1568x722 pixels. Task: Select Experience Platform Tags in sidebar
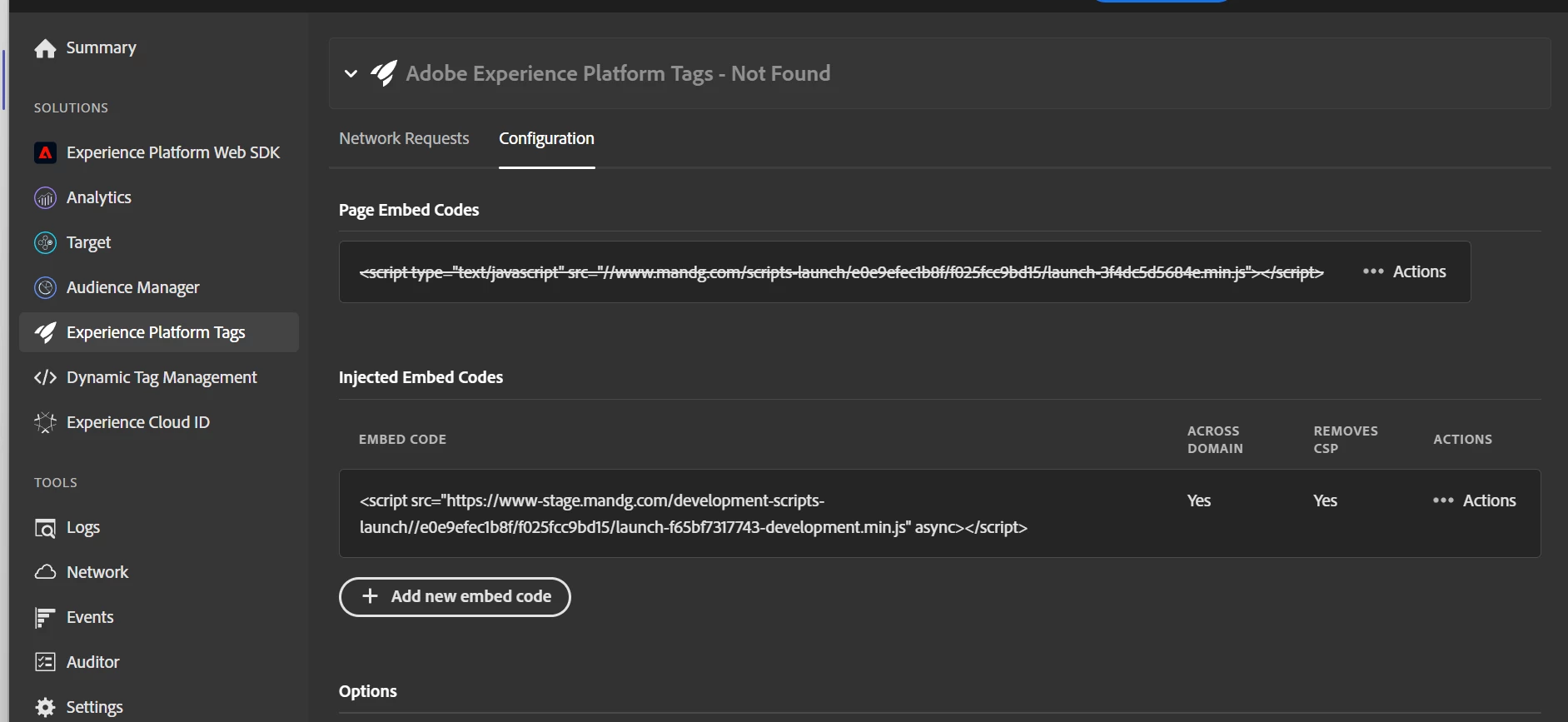[158, 332]
